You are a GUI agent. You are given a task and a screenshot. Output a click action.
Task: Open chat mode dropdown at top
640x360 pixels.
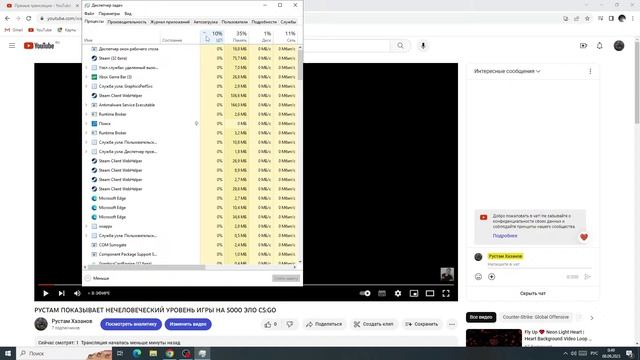[x=507, y=71]
